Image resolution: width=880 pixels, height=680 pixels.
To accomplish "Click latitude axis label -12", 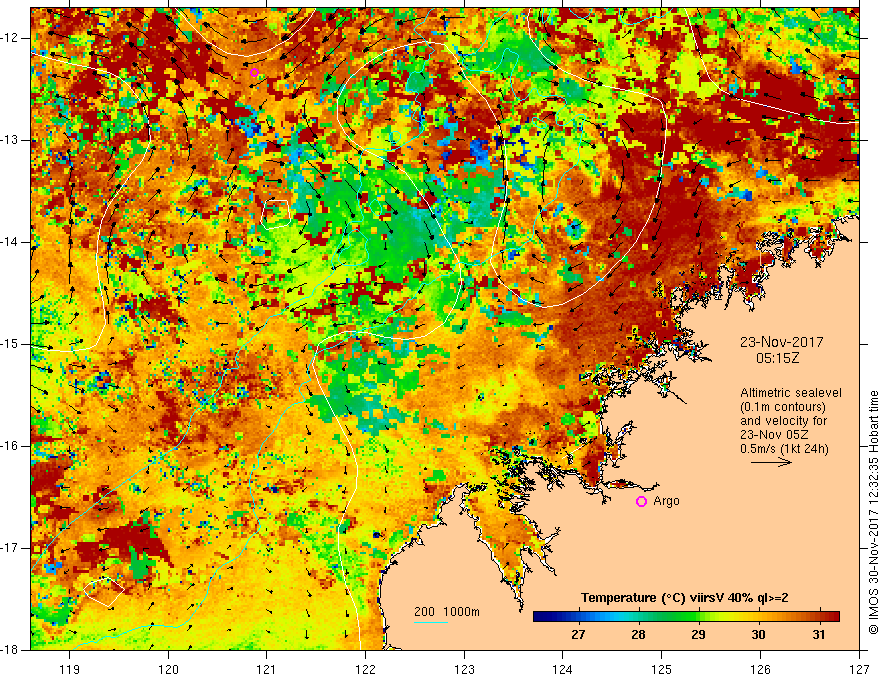I will (x=10, y=38).
